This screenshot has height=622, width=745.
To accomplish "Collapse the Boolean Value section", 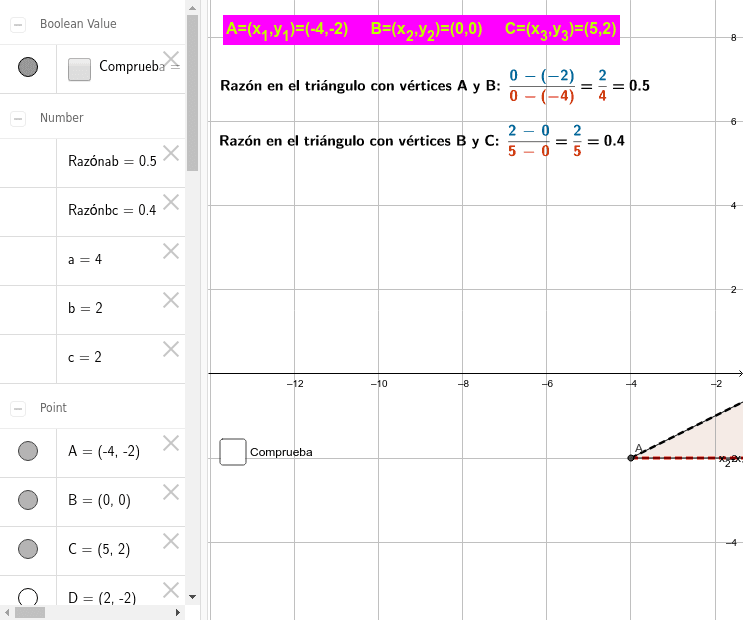I will tap(18, 24).
